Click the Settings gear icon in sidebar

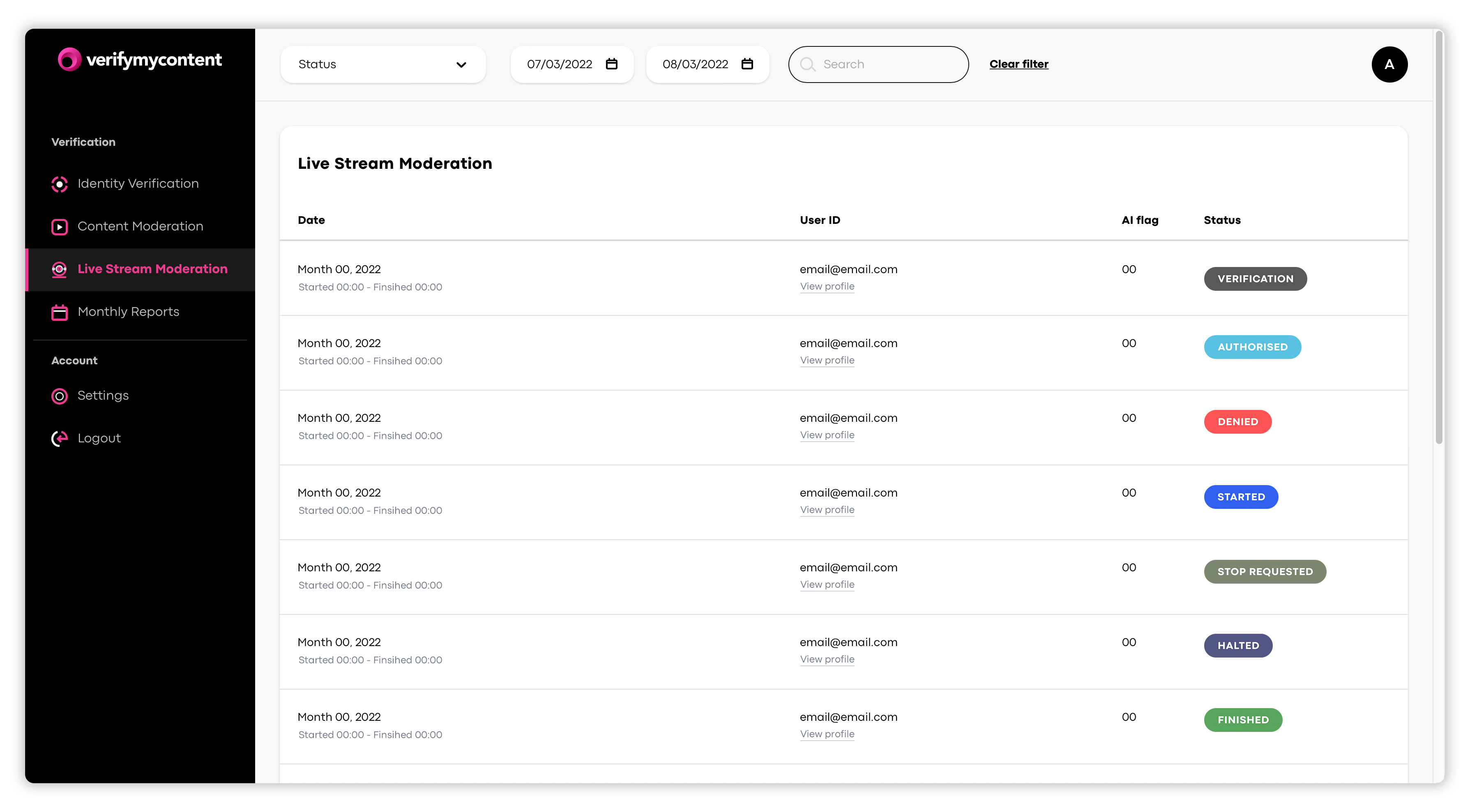(59, 396)
